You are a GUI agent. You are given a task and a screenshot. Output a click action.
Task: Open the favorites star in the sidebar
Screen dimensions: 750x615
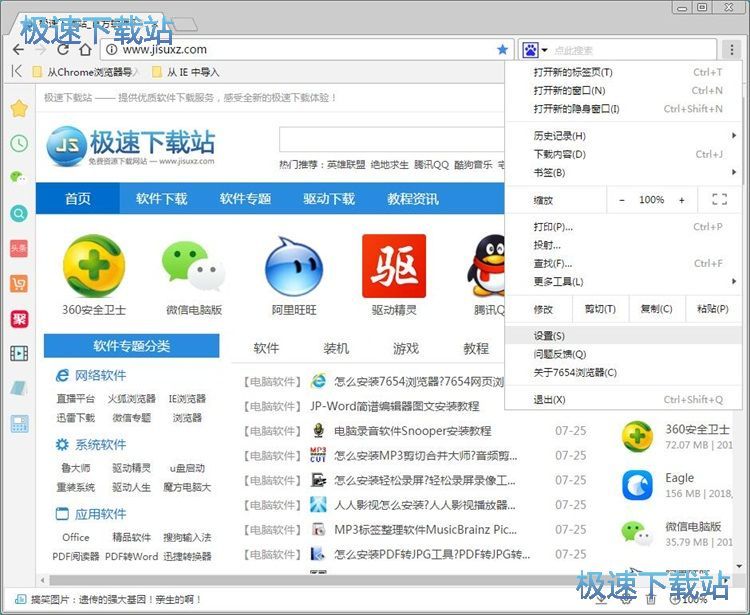18,109
